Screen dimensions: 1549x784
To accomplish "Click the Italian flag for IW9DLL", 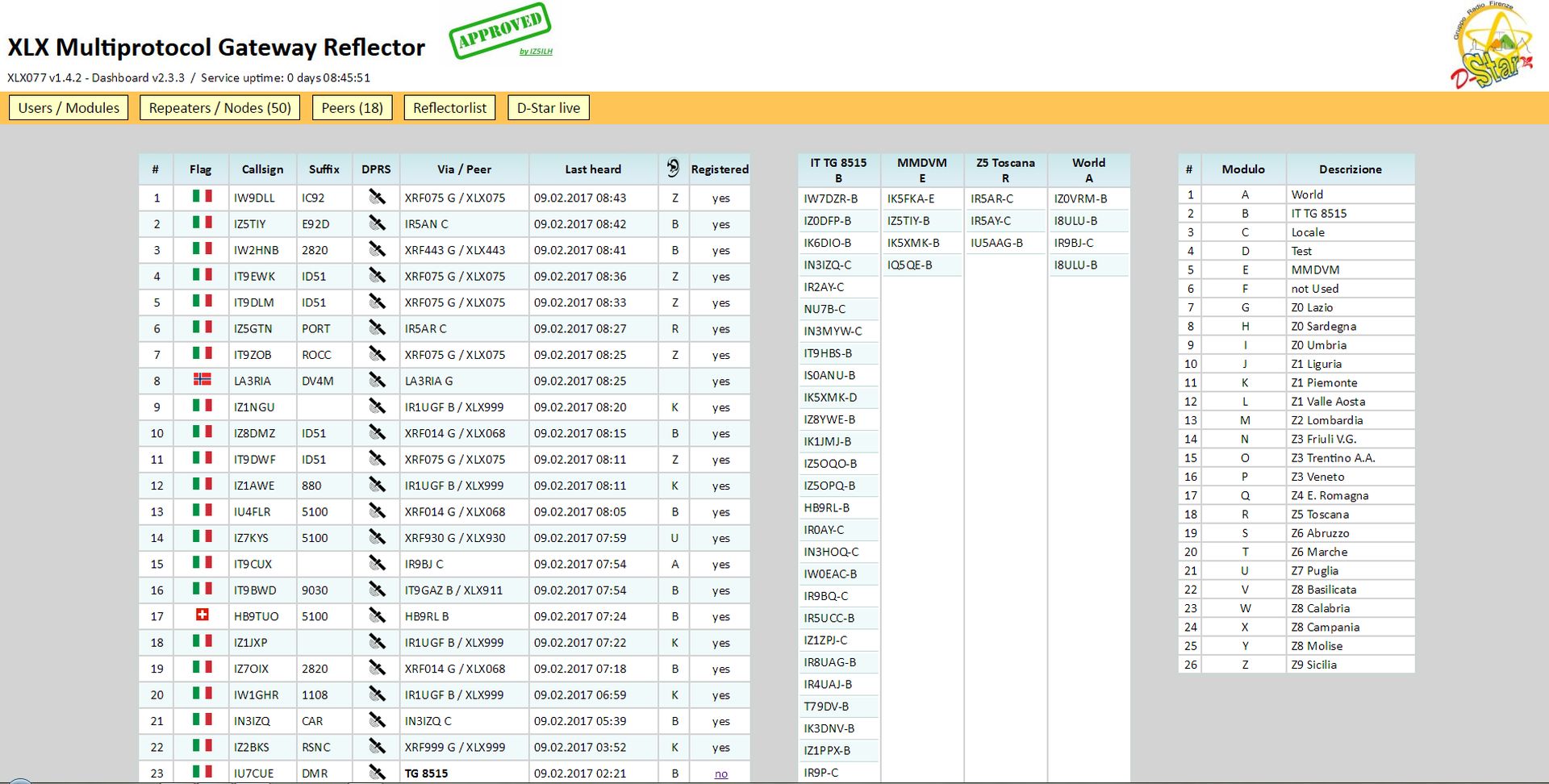I will 202,196.
